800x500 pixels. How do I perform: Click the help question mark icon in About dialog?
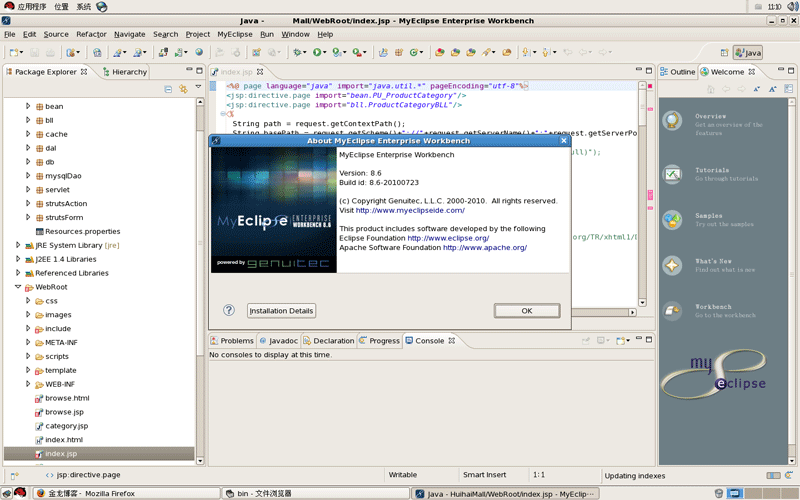[229, 310]
